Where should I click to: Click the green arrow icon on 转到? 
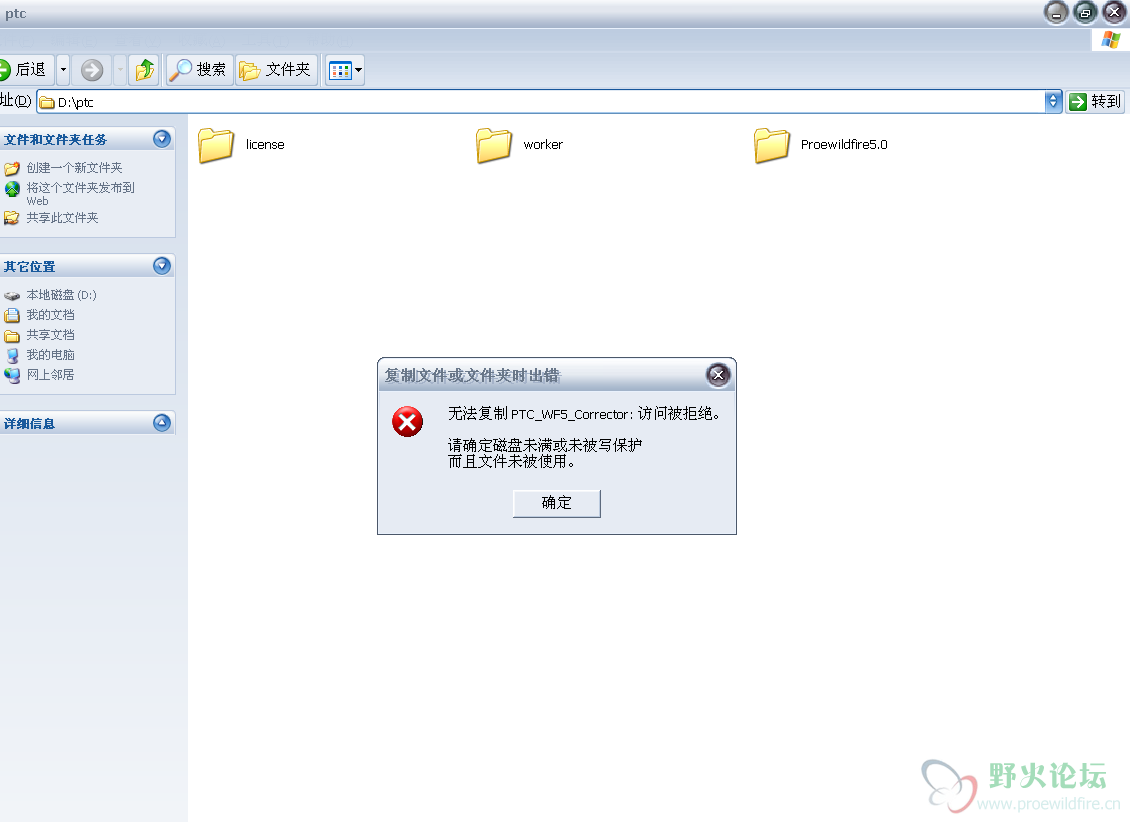click(x=1077, y=102)
